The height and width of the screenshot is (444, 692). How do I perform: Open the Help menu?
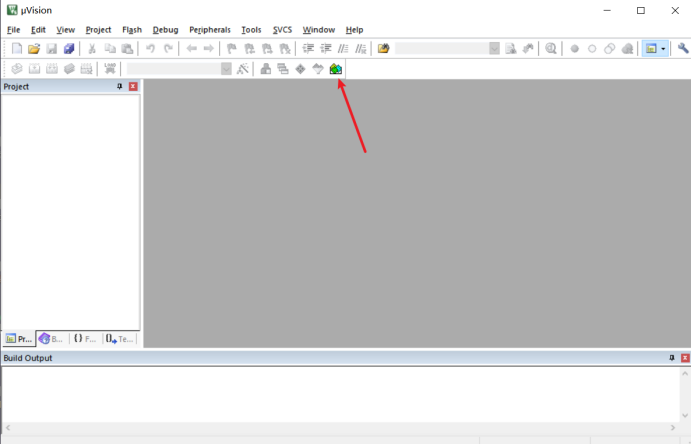point(354,30)
